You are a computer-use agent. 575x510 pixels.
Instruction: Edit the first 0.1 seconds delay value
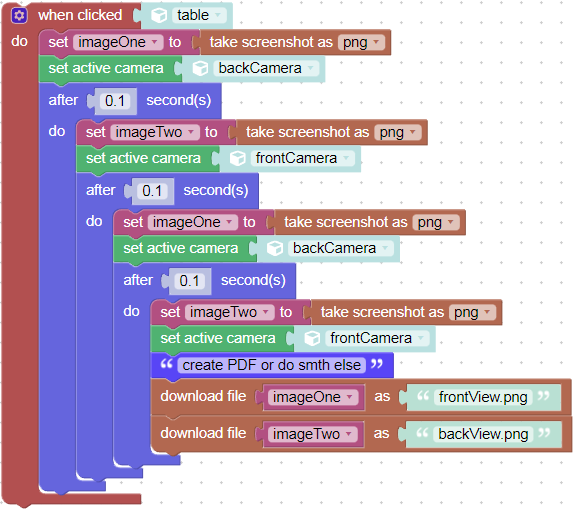pyautogui.click(x=115, y=101)
